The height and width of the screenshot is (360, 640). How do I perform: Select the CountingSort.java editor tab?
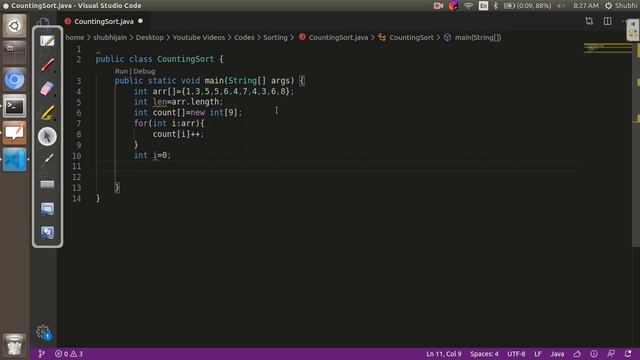[x=104, y=21]
